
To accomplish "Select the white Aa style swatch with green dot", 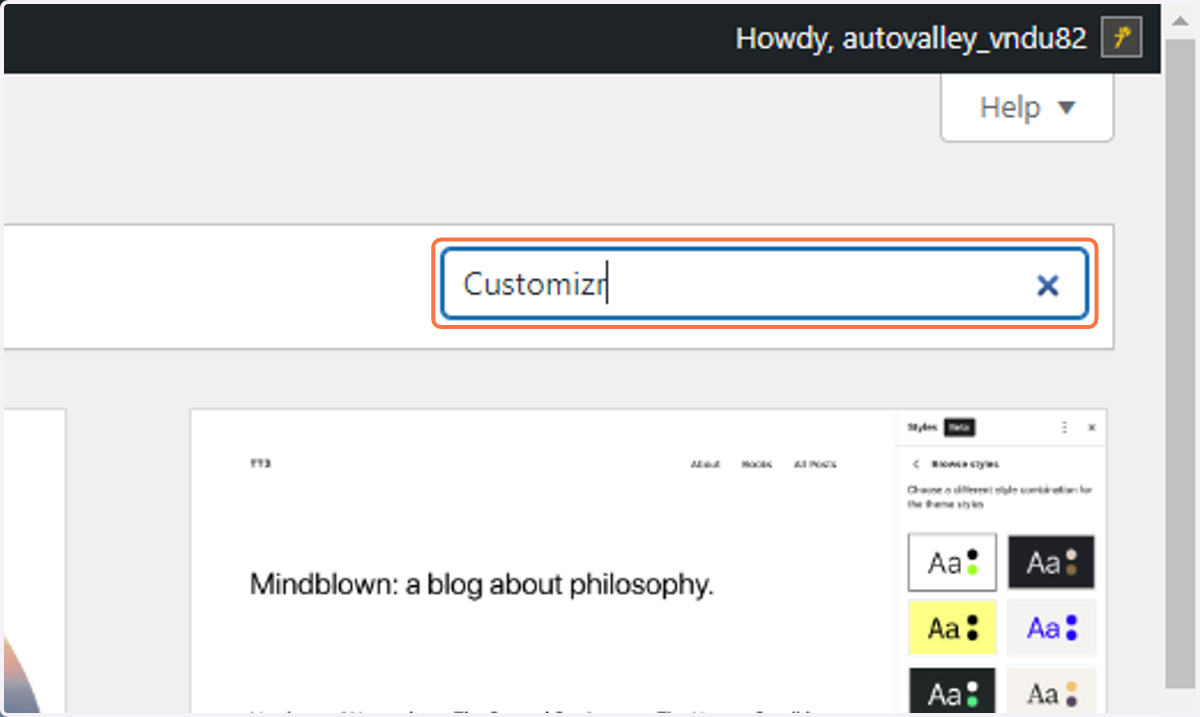I will click(952, 562).
